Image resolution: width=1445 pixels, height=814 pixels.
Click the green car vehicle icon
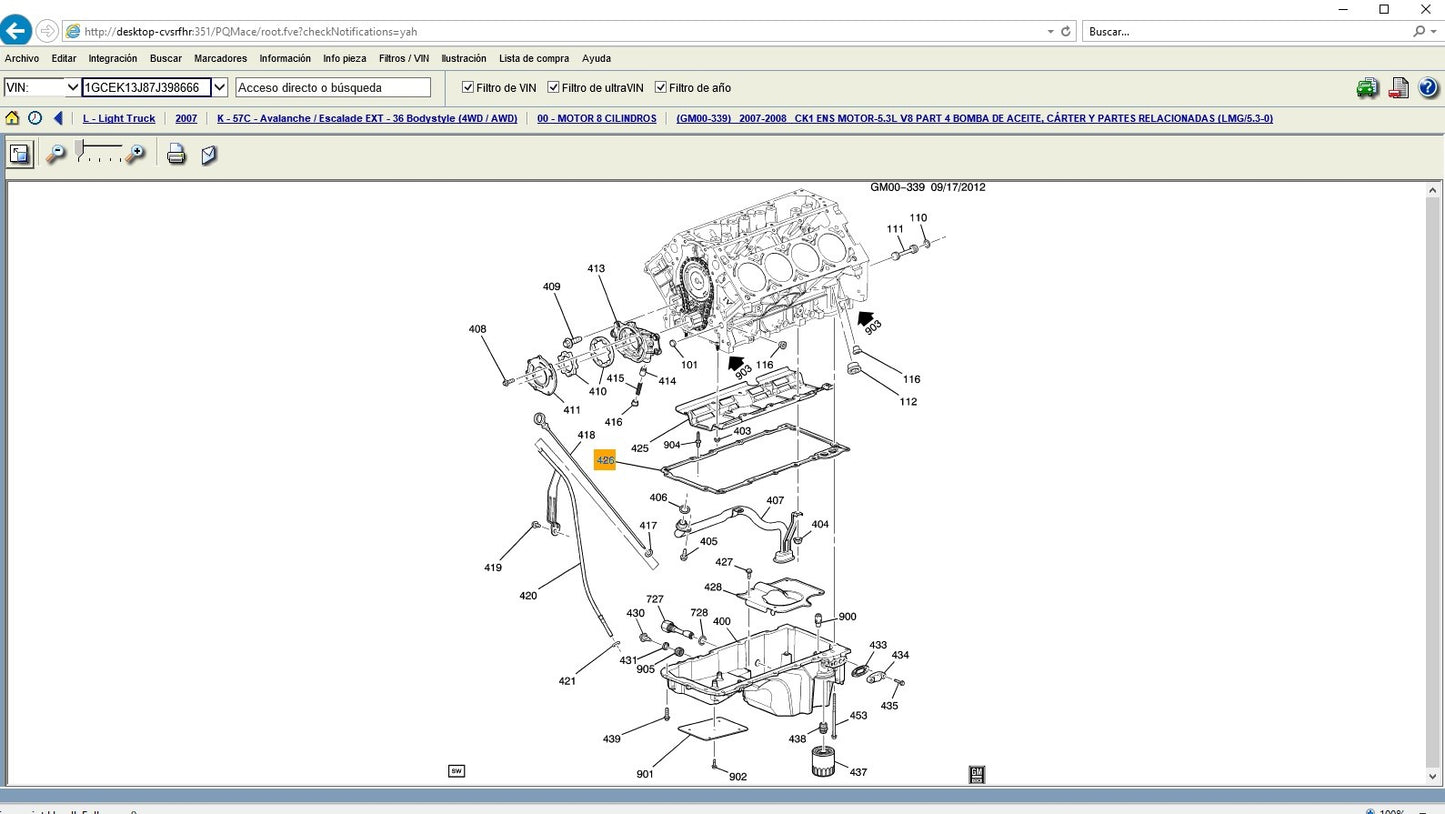tap(1367, 88)
